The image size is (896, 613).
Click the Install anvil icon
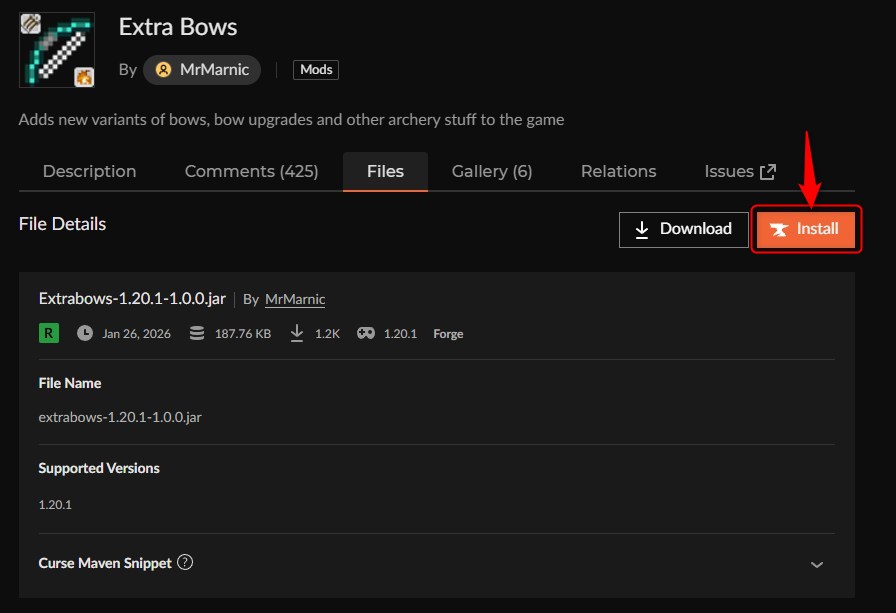(779, 229)
